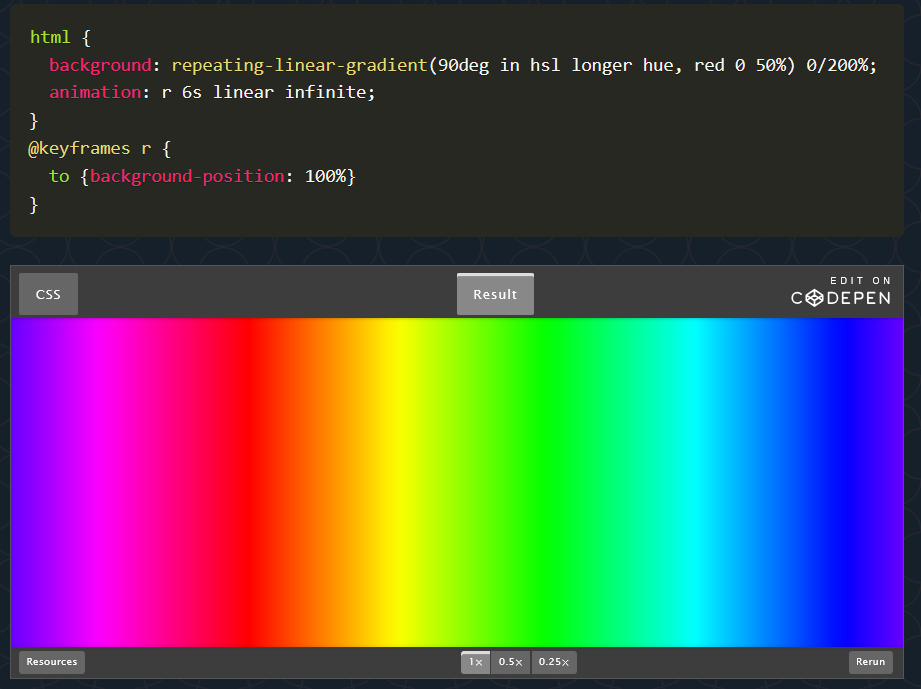Click the 'longer hue' code text
Viewport: 921px width, 689px height.
pos(625,65)
